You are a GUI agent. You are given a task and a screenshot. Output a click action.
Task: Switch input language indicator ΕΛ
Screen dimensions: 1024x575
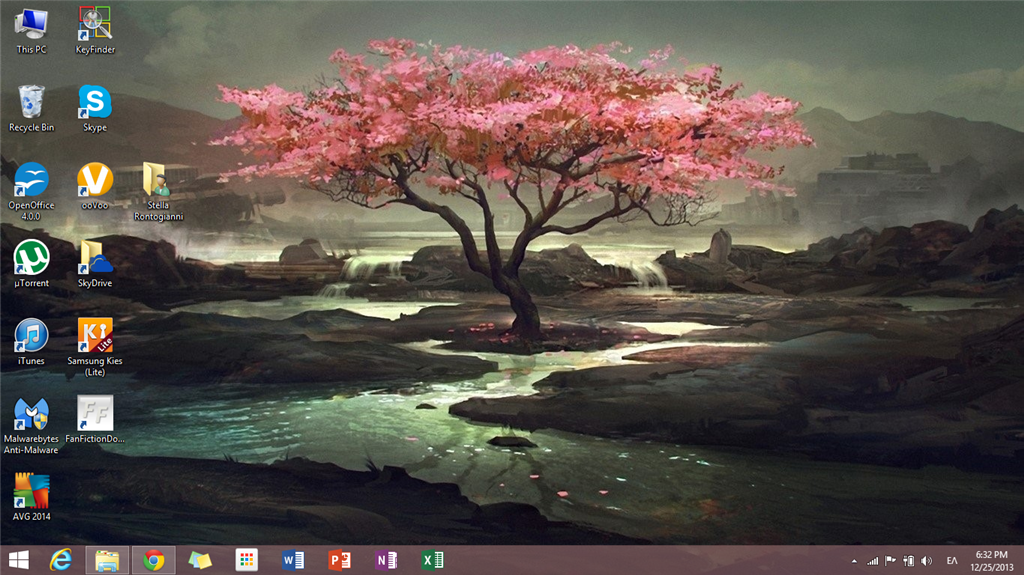pos(952,561)
